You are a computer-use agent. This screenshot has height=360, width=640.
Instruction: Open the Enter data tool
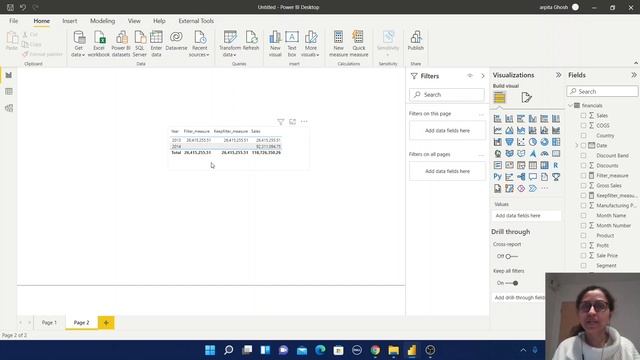(x=156, y=44)
